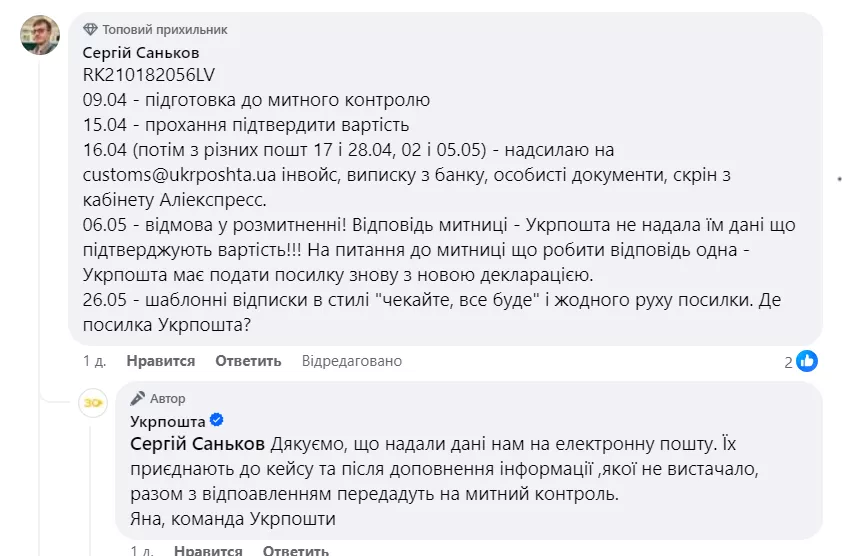
Task: Click the diamond top fan badge icon
Action: point(91,30)
